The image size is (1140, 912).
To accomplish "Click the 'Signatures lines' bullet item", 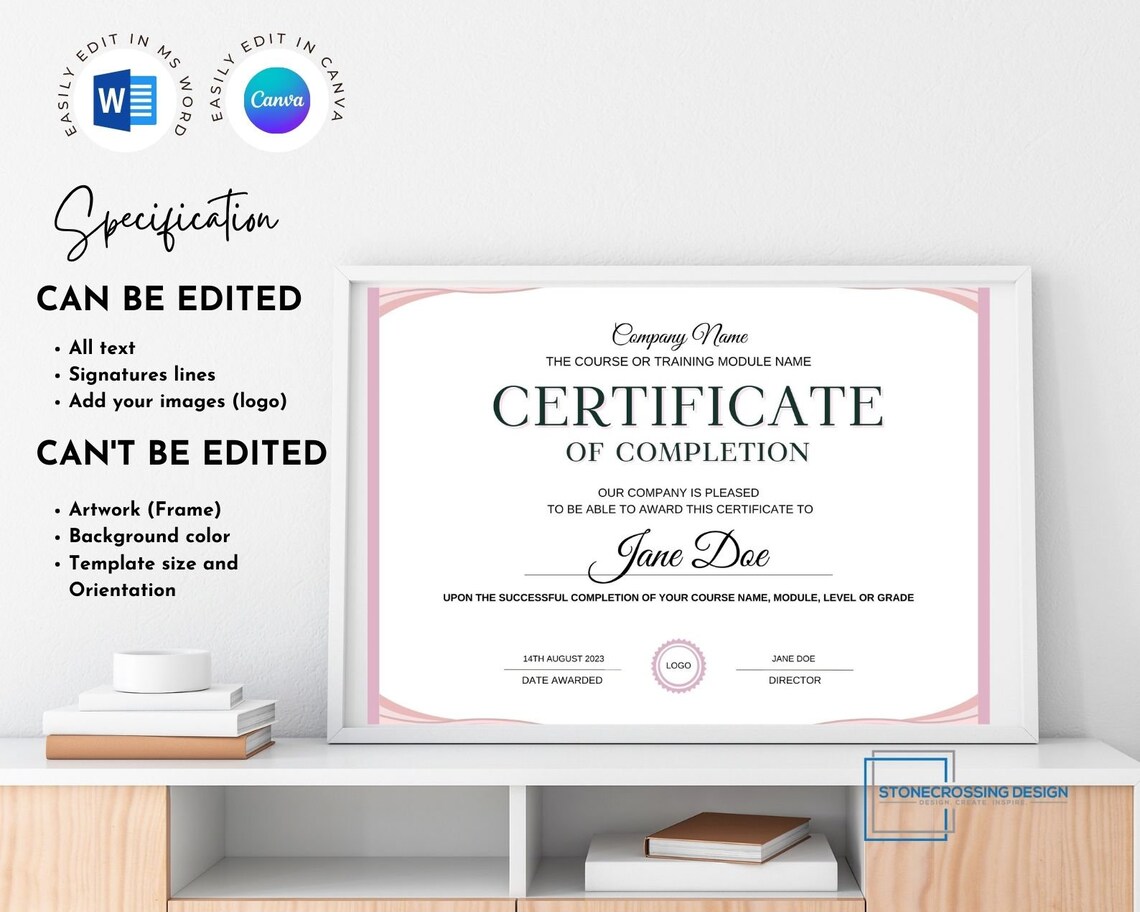I will (x=141, y=375).
